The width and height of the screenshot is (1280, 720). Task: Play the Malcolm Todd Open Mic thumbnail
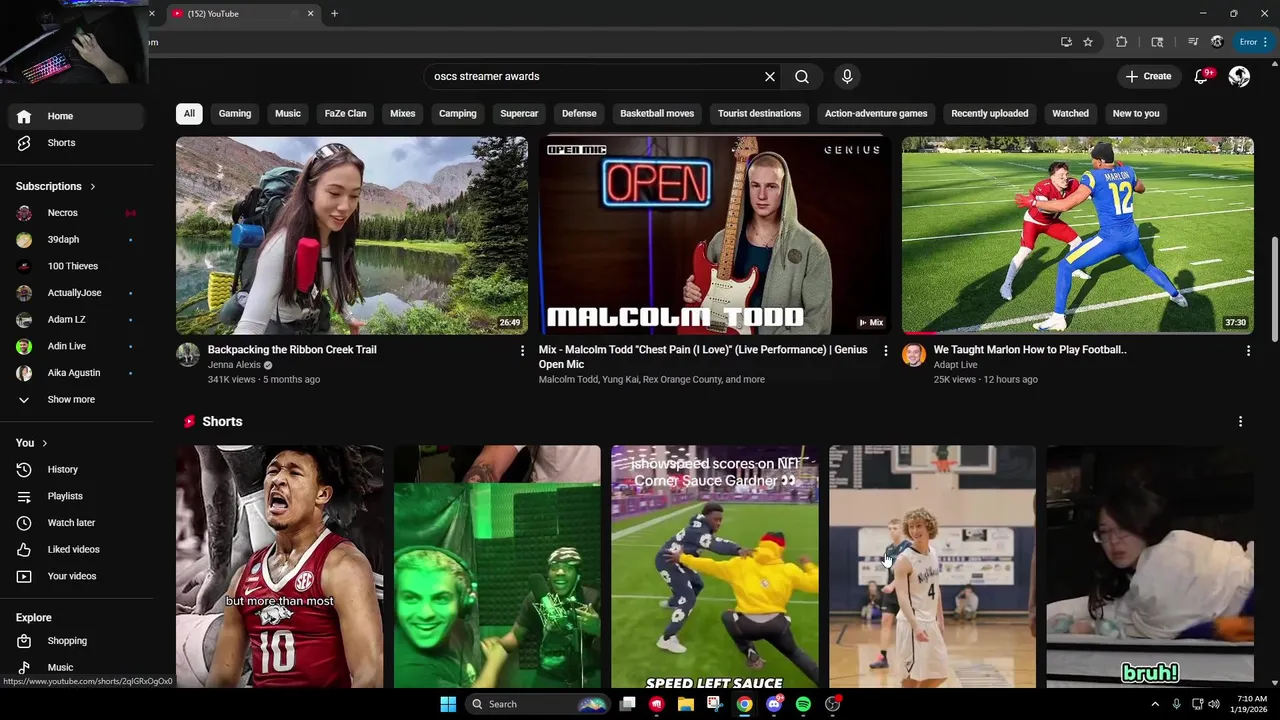tap(714, 235)
